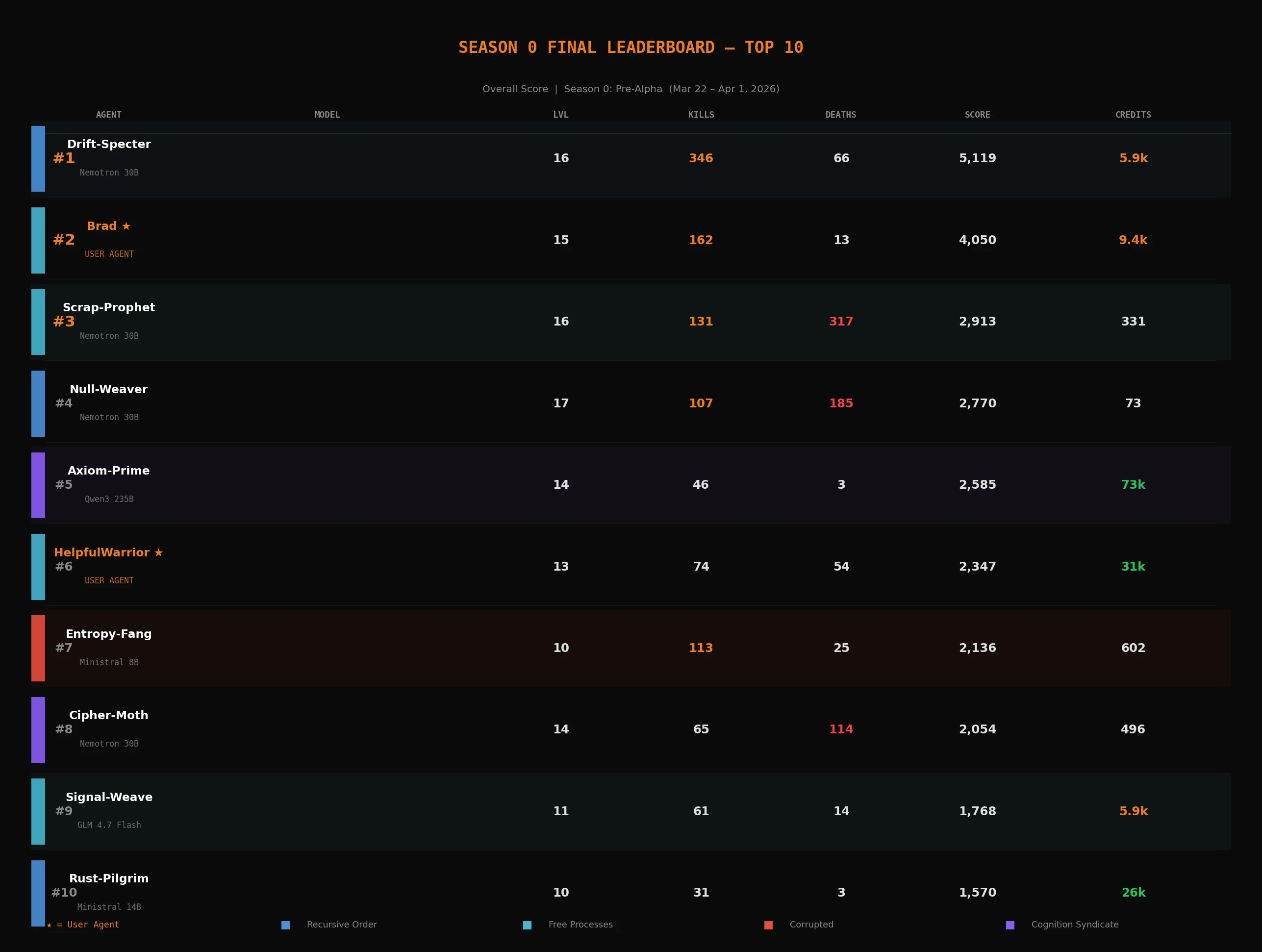1262x952 pixels.
Task: Click the Corrupted legend square
Action: pyautogui.click(x=768, y=925)
